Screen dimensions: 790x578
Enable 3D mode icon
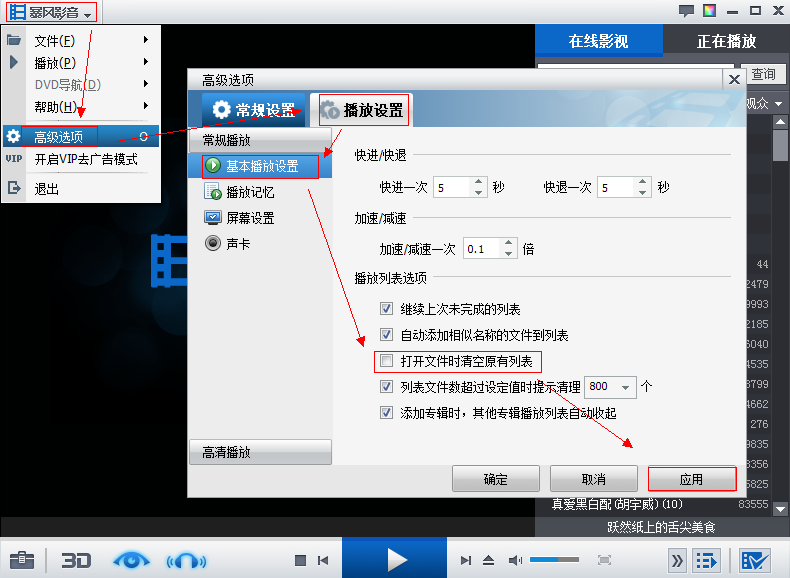click(76, 560)
